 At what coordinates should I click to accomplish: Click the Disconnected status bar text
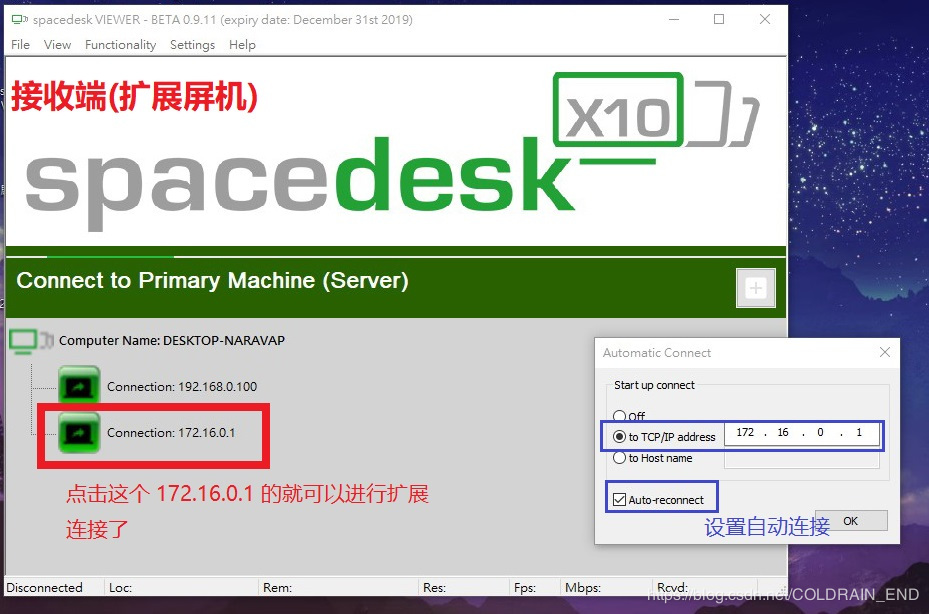[x=44, y=587]
